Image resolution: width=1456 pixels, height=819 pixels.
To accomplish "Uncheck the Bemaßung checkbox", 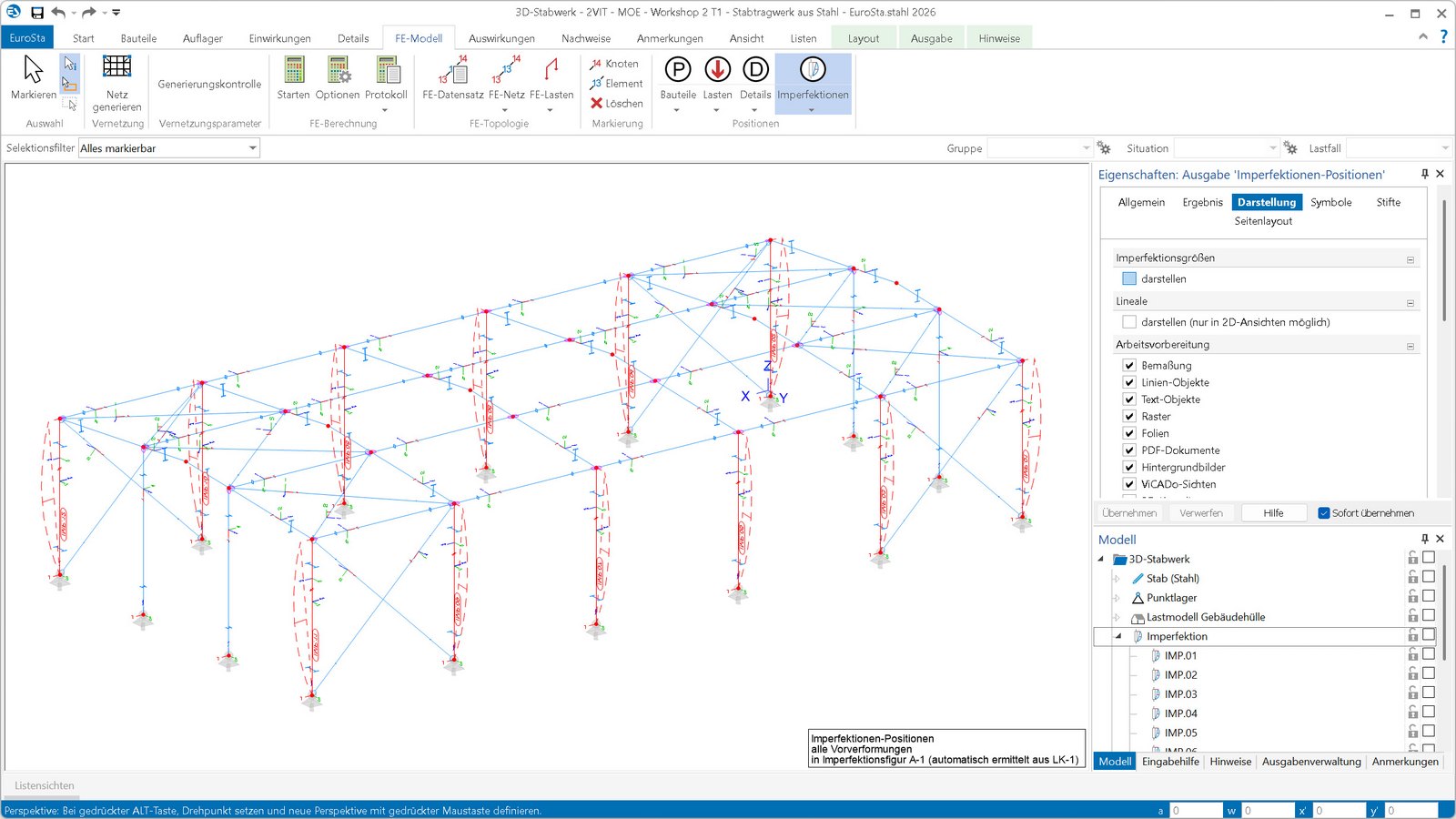I will point(1129,366).
